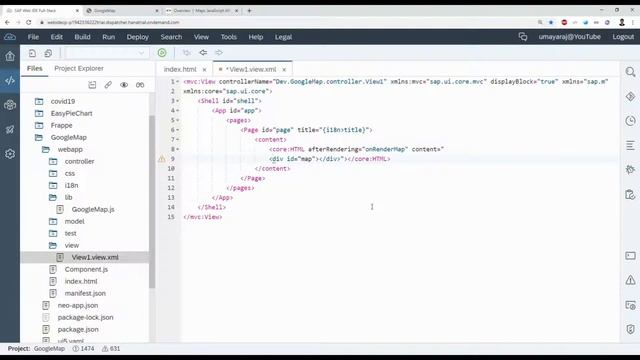Viewport: 640px width, 360px height.
Task: Select the Component.js file
Action: pos(86,269)
